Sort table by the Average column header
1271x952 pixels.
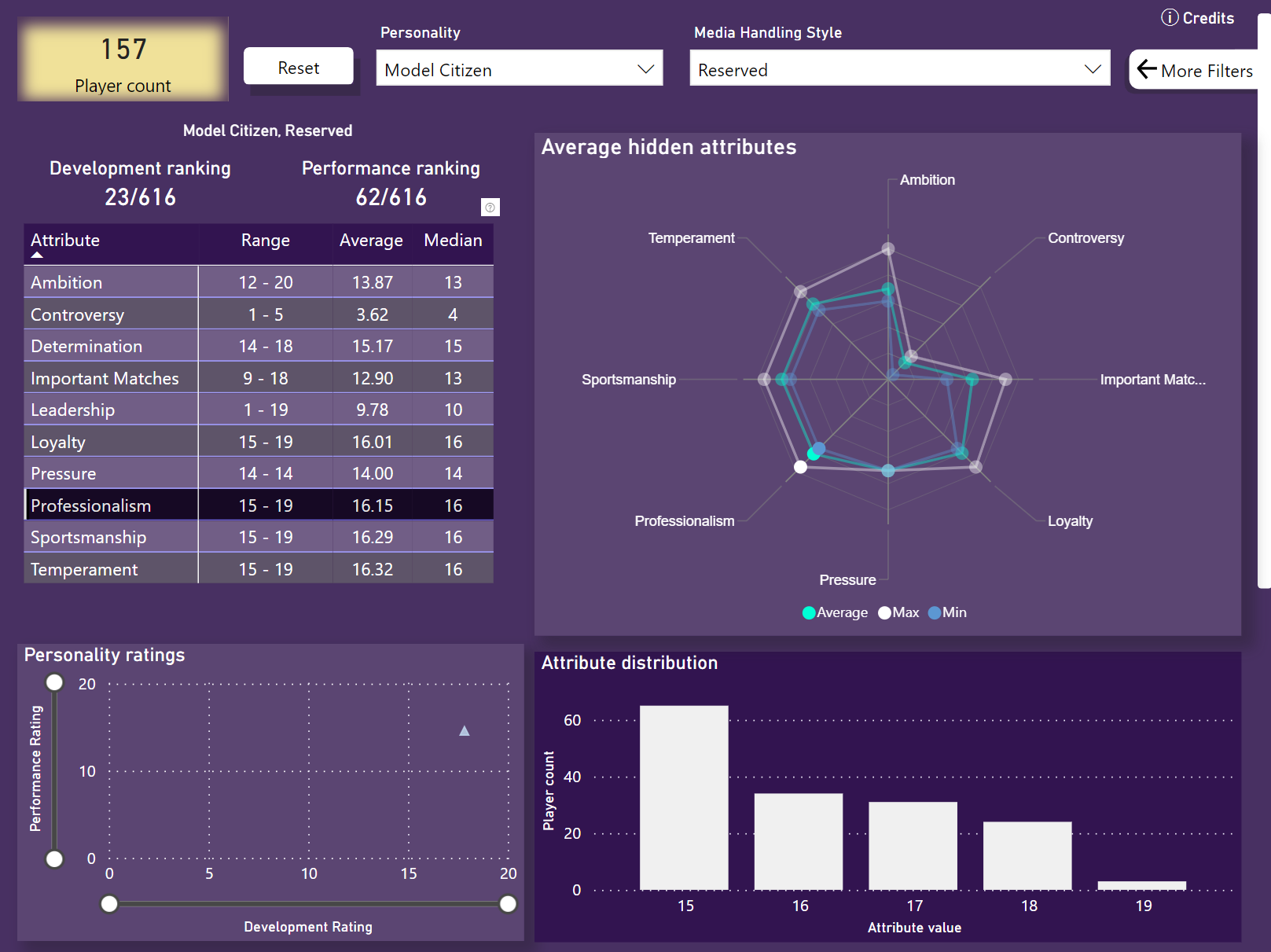coord(371,241)
